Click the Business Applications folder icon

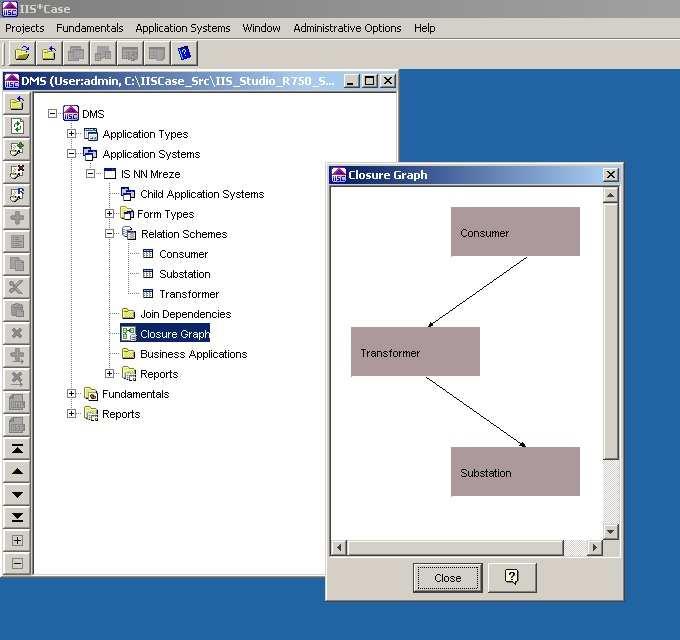(x=128, y=353)
